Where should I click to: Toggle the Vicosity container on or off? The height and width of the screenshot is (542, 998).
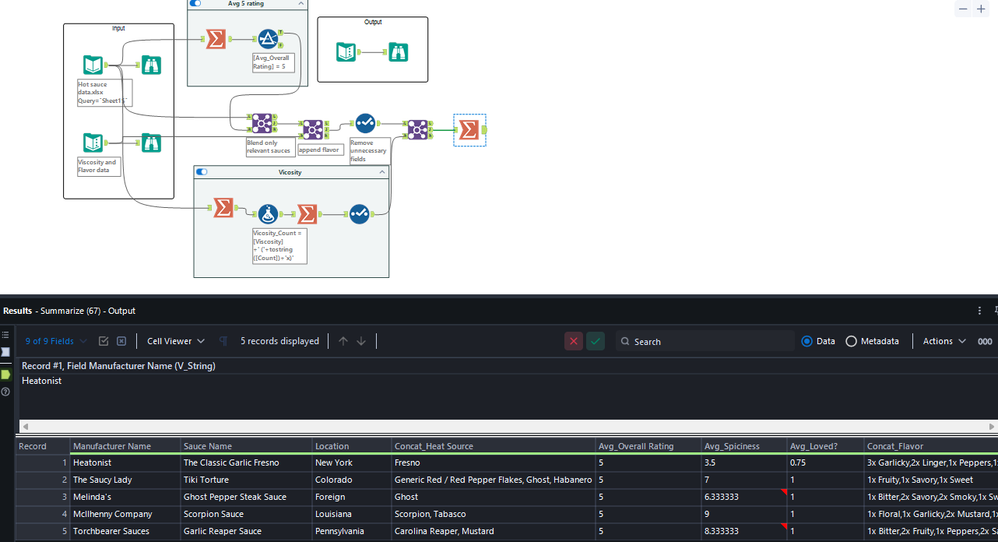(202, 172)
